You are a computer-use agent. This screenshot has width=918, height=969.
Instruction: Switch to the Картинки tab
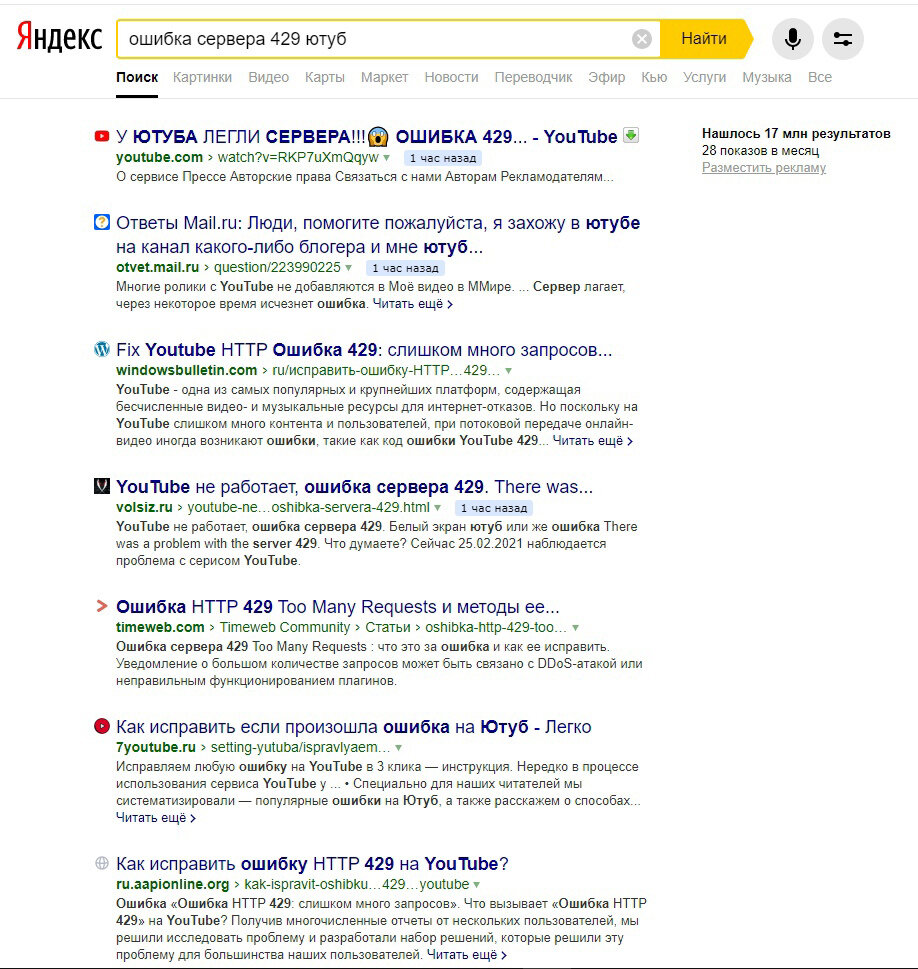tap(202, 77)
